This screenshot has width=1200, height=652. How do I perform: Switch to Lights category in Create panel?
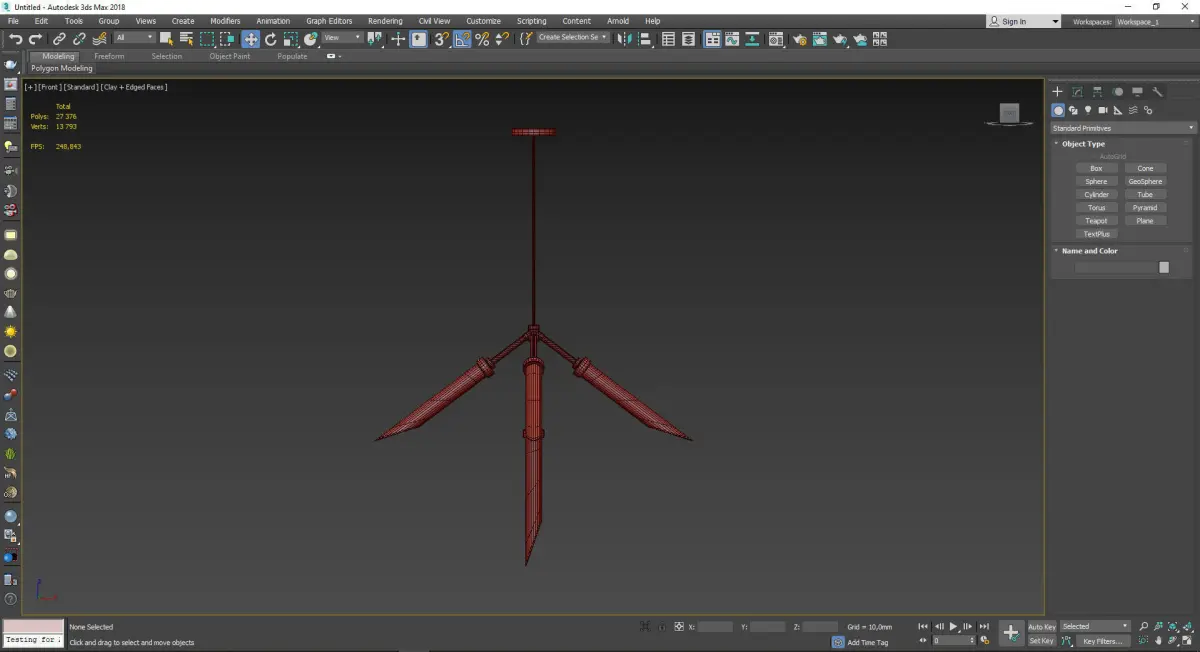1087,110
